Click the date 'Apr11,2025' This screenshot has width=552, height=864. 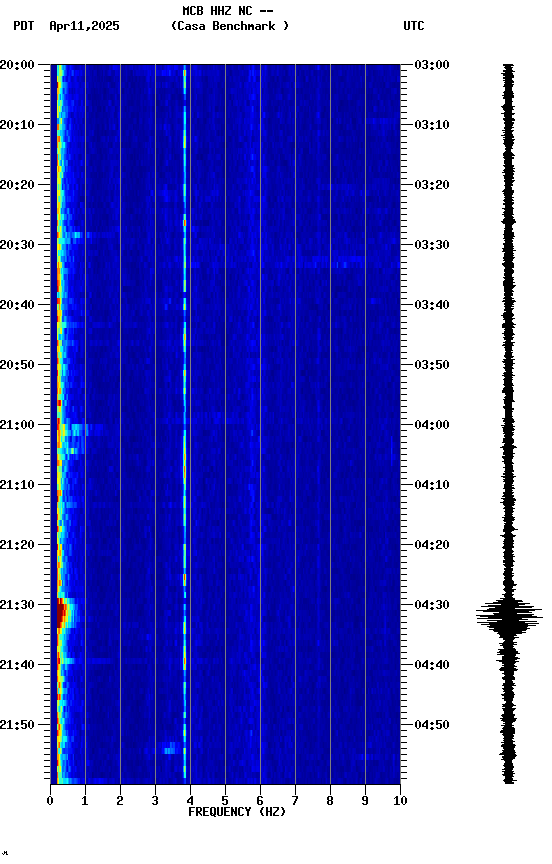pyautogui.click(x=84, y=26)
